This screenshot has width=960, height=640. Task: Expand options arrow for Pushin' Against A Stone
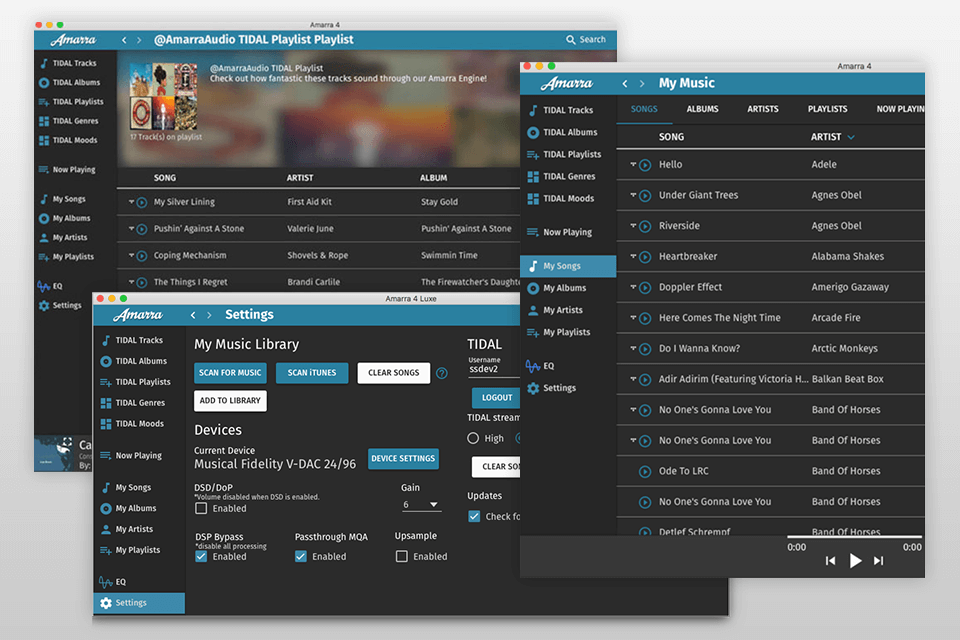point(131,228)
